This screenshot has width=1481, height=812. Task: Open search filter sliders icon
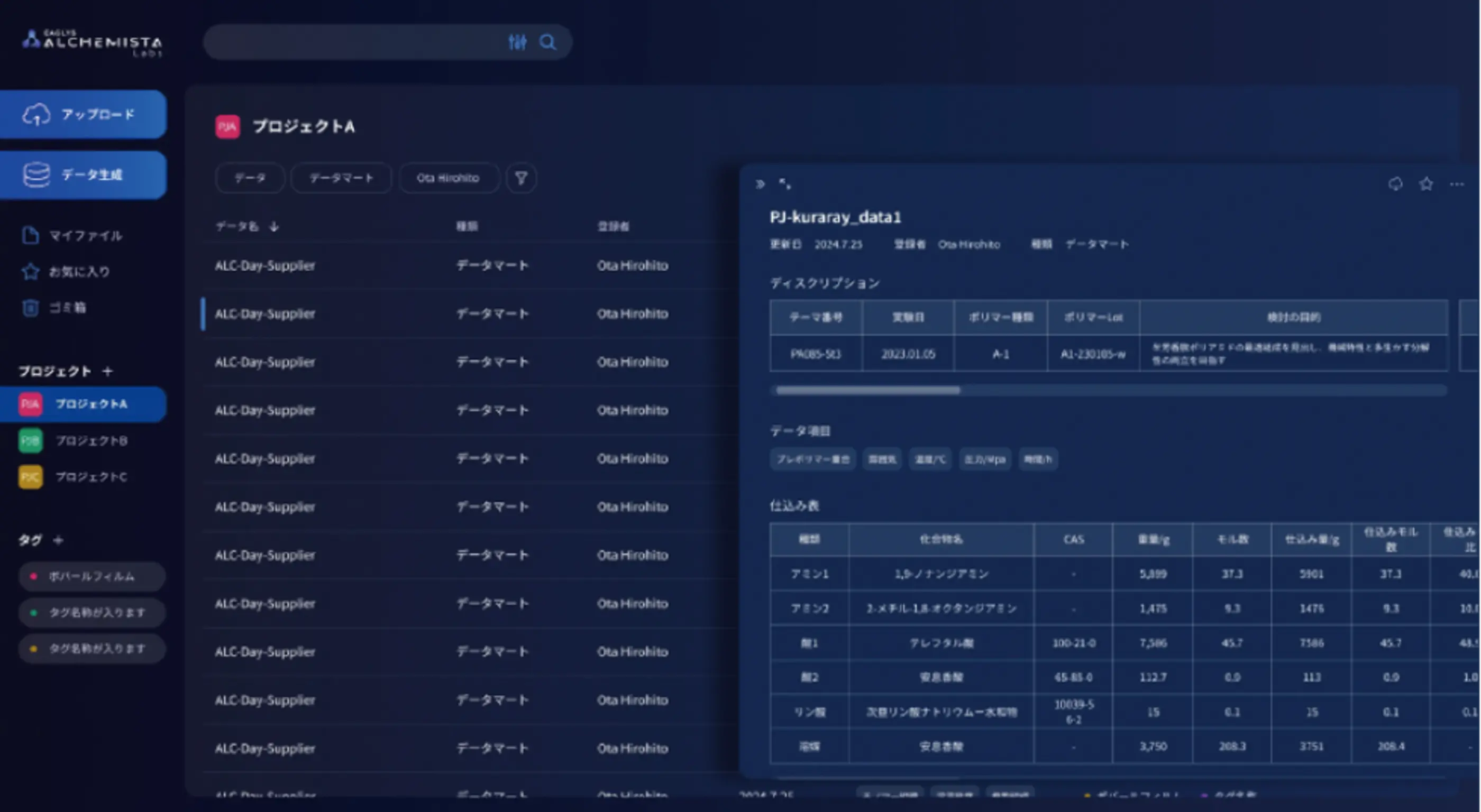click(517, 42)
